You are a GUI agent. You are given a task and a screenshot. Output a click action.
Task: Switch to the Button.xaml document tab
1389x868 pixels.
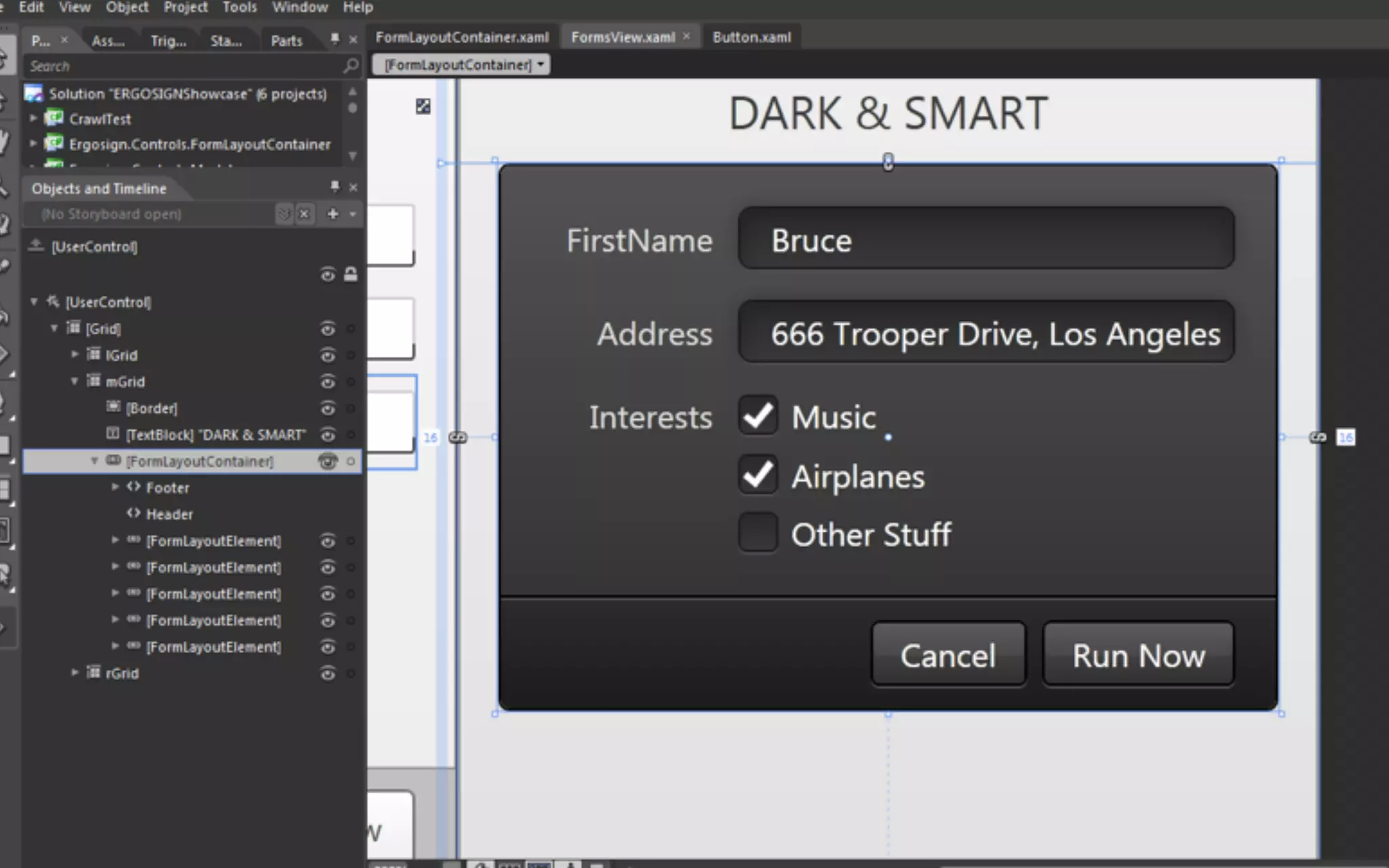pos(751,37)
